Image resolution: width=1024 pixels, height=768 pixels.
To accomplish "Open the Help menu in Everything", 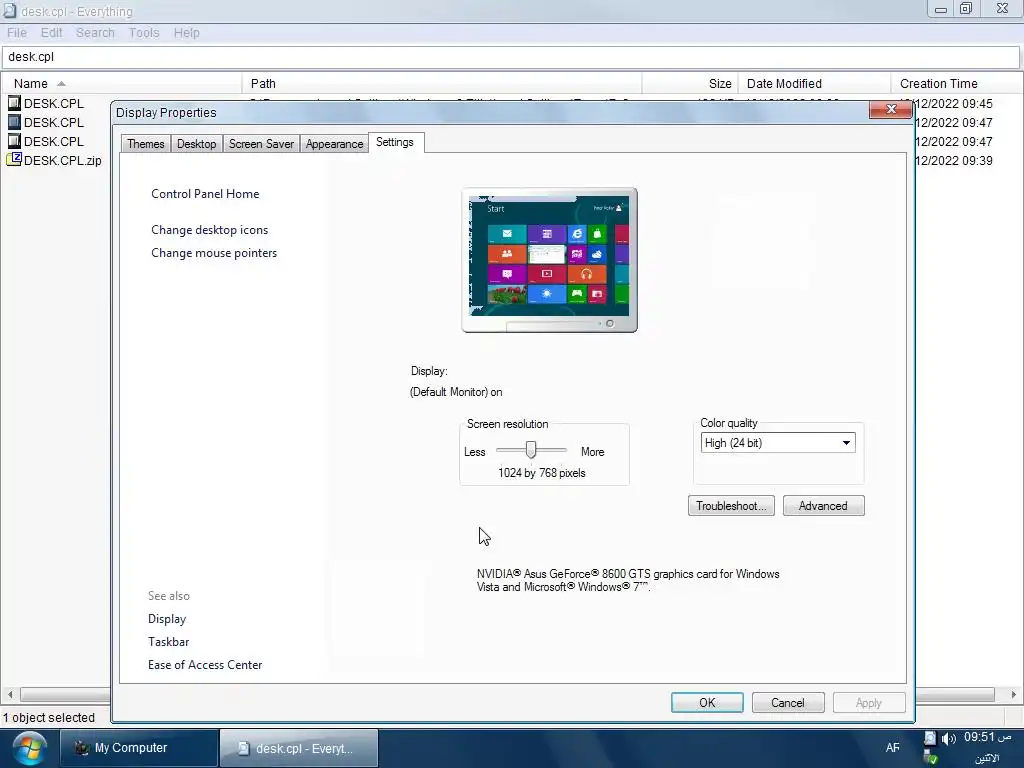I will coord(187,33).
